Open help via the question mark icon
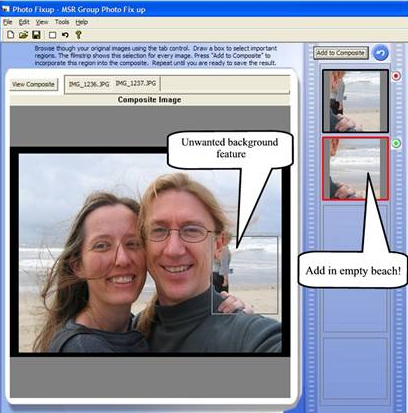408x413 pixels. 78,35
